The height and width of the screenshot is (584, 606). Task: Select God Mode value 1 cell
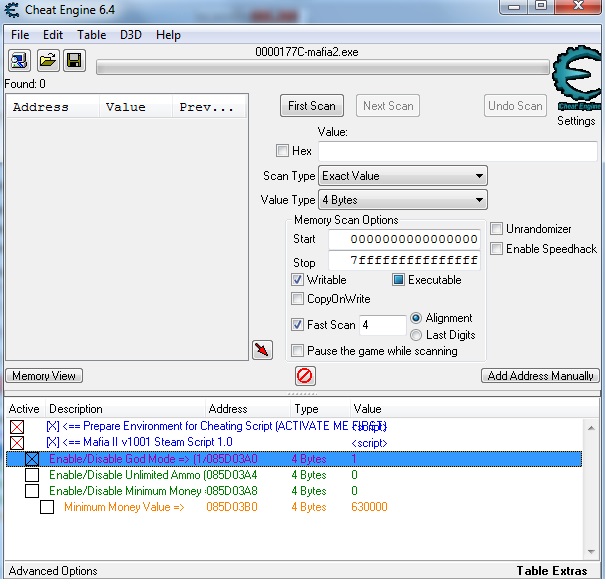click(x=354, y=459)
